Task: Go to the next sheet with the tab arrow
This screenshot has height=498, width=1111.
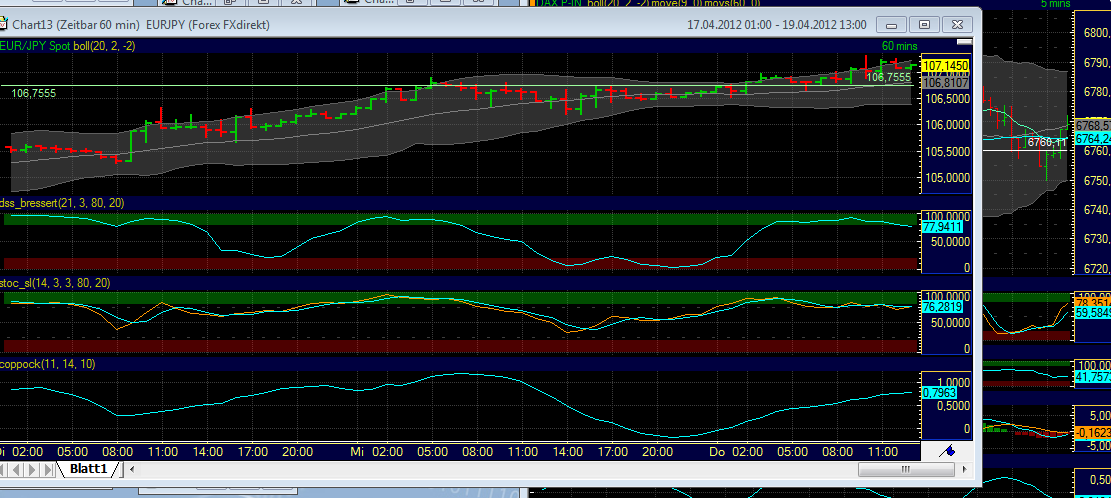Action: [33, 469]
